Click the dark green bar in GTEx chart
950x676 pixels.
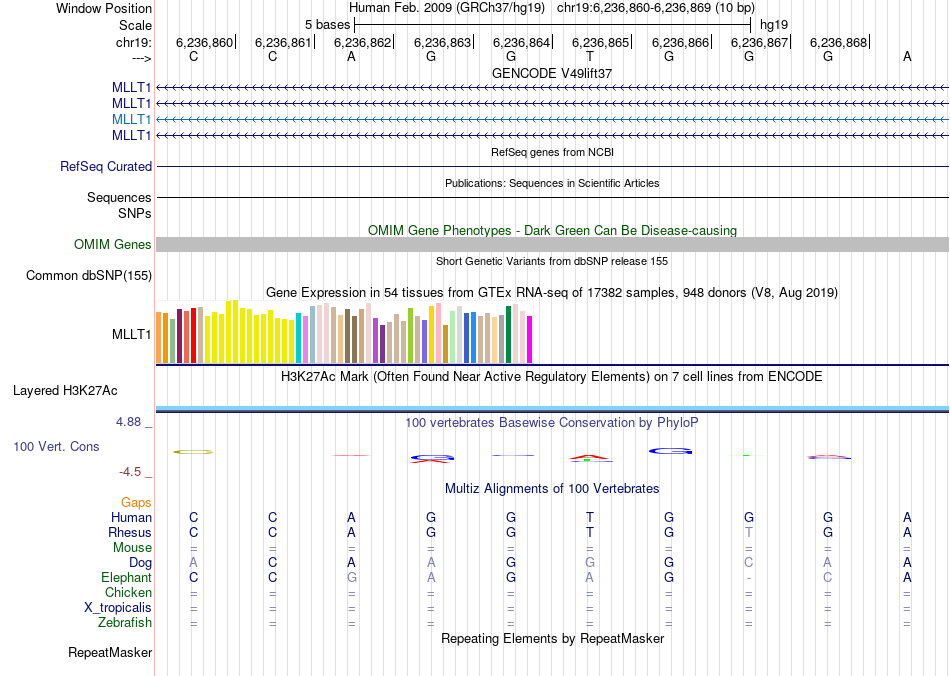(x=508, y=334)
